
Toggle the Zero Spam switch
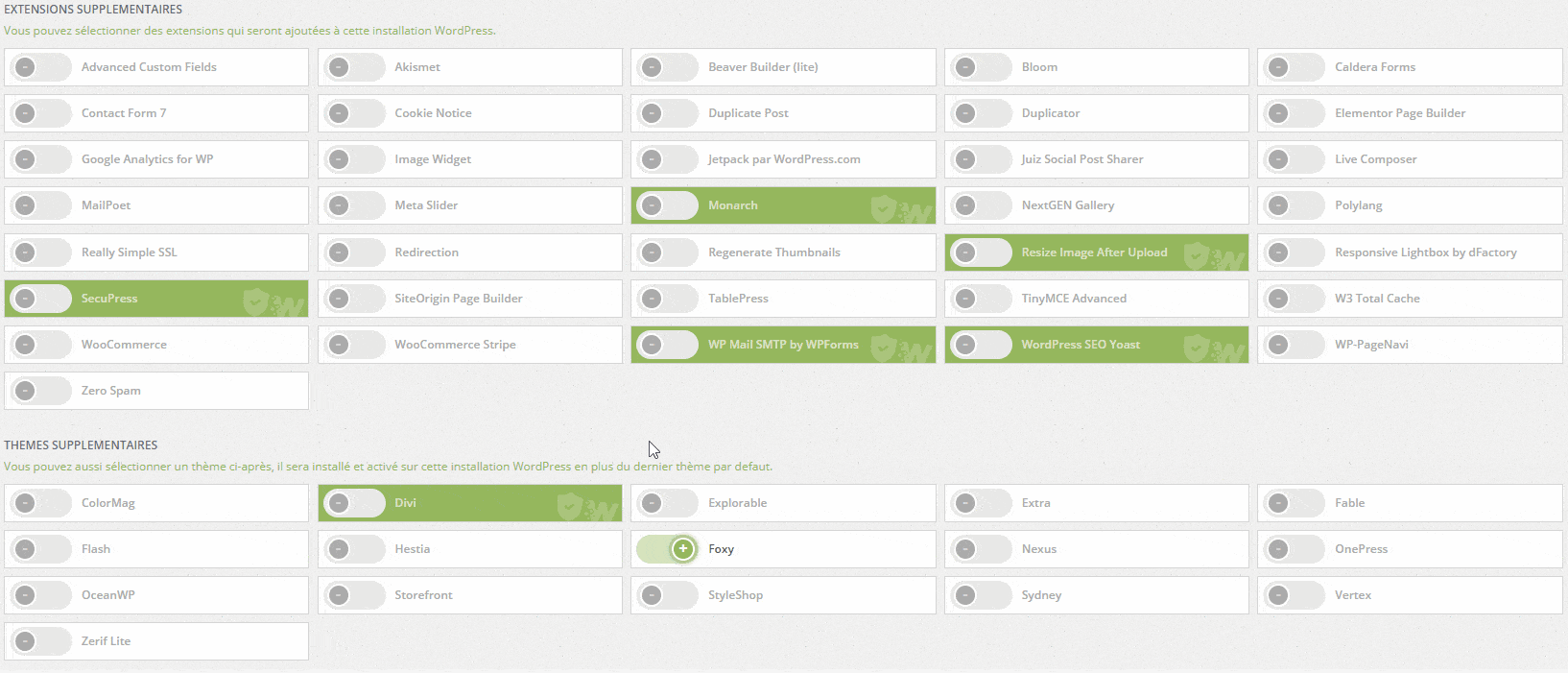[40, 391]
